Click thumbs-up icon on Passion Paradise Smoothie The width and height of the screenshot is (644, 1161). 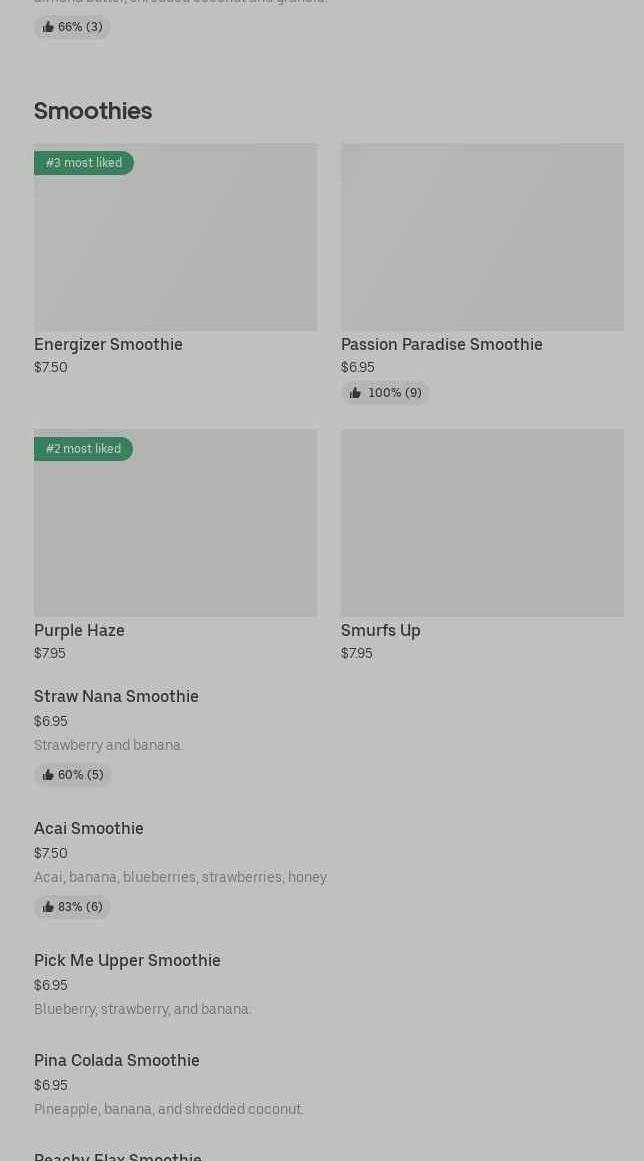point(355,393)
